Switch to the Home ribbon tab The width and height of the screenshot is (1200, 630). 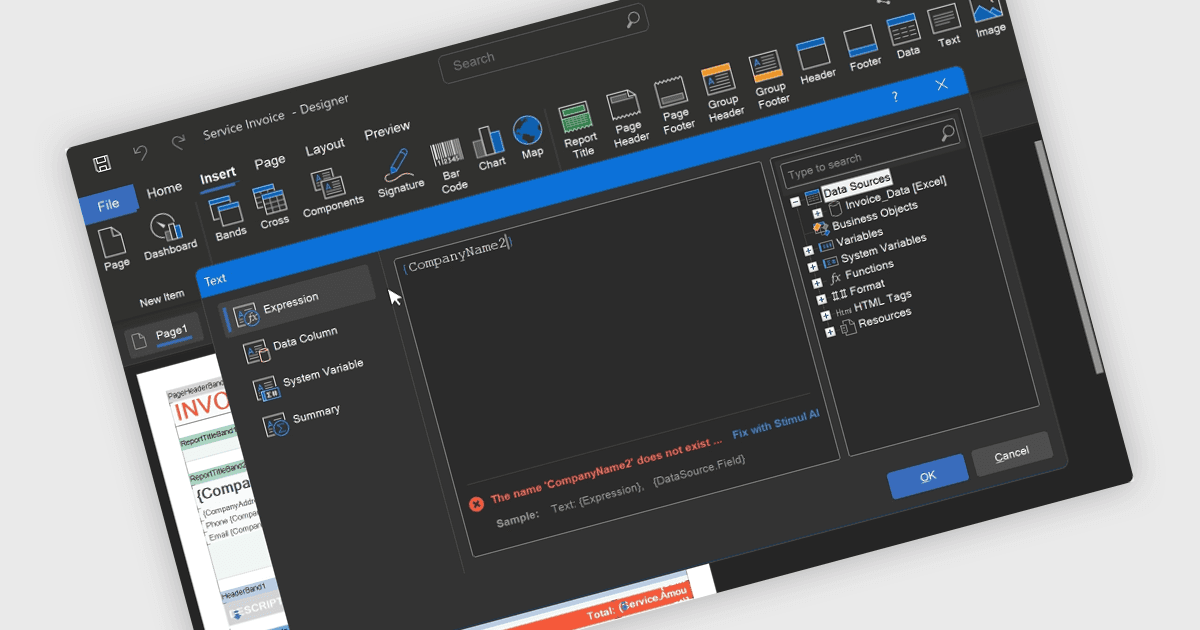pyautogui.click(x=164, y=189)
